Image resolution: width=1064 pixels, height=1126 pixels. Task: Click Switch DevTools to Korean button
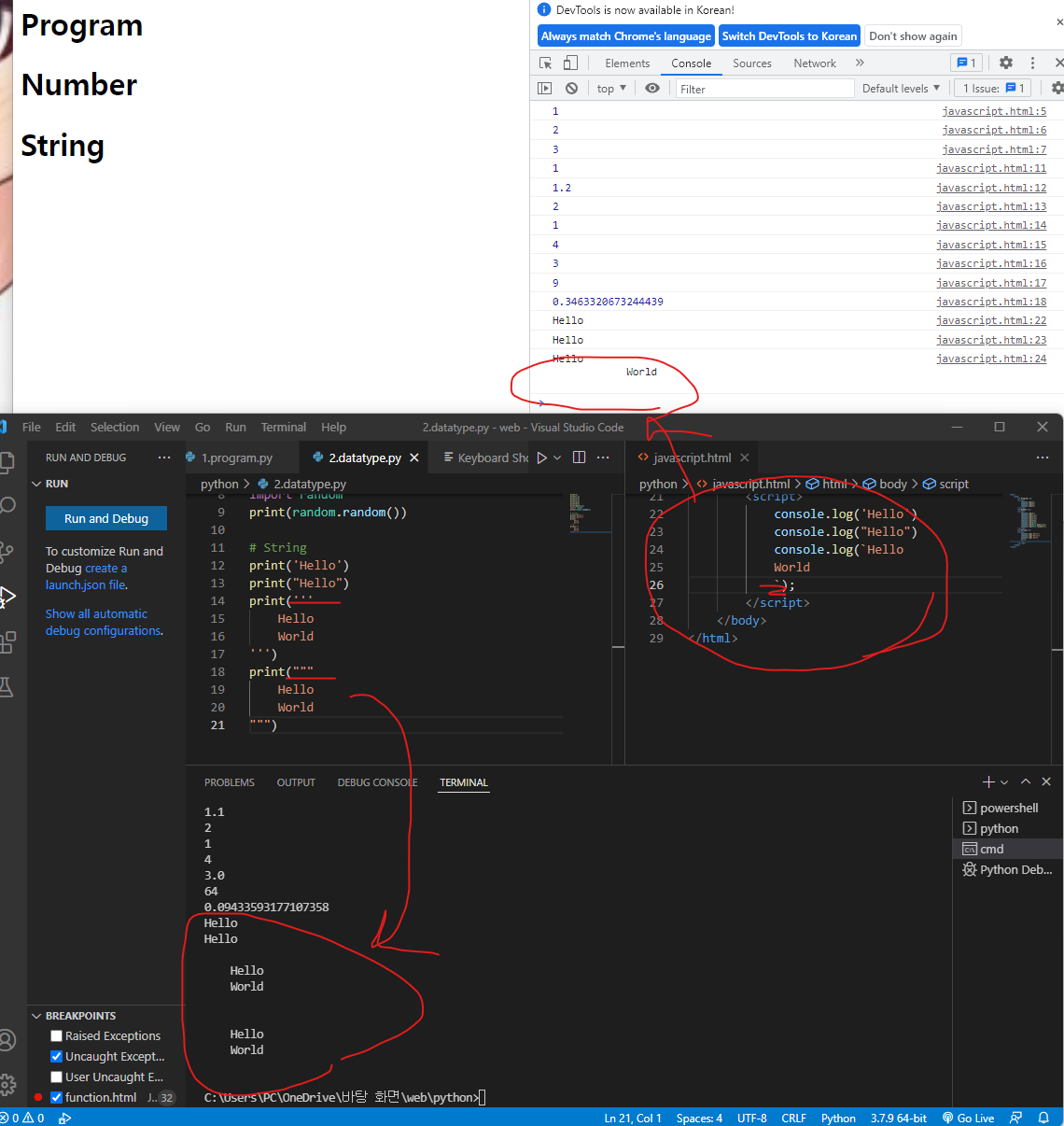coord(790,36)
